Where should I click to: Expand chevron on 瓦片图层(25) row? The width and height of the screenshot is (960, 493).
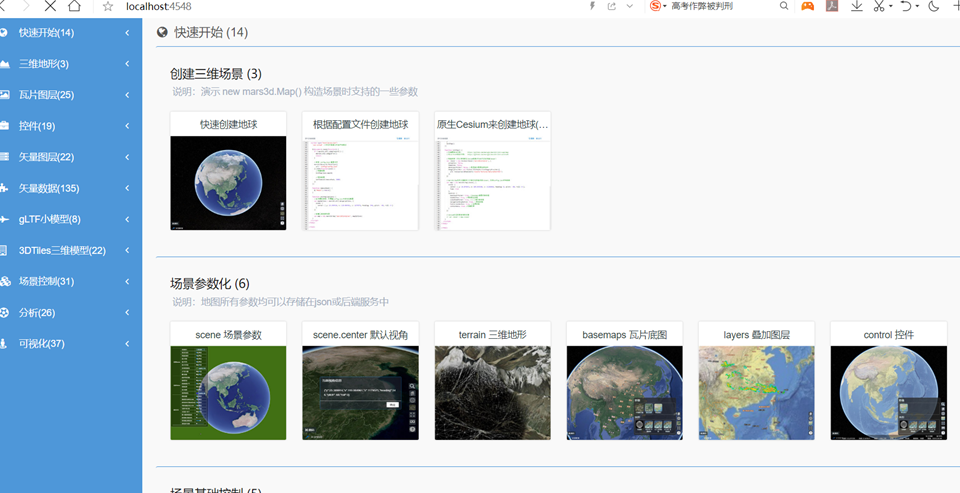pyautogui.click(x=127, y=95)
